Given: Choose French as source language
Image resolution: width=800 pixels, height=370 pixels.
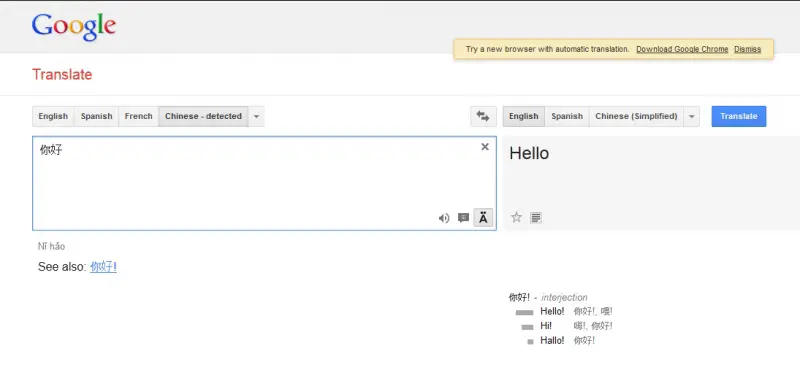Looking at the screenshot, I should click(139, 116).
